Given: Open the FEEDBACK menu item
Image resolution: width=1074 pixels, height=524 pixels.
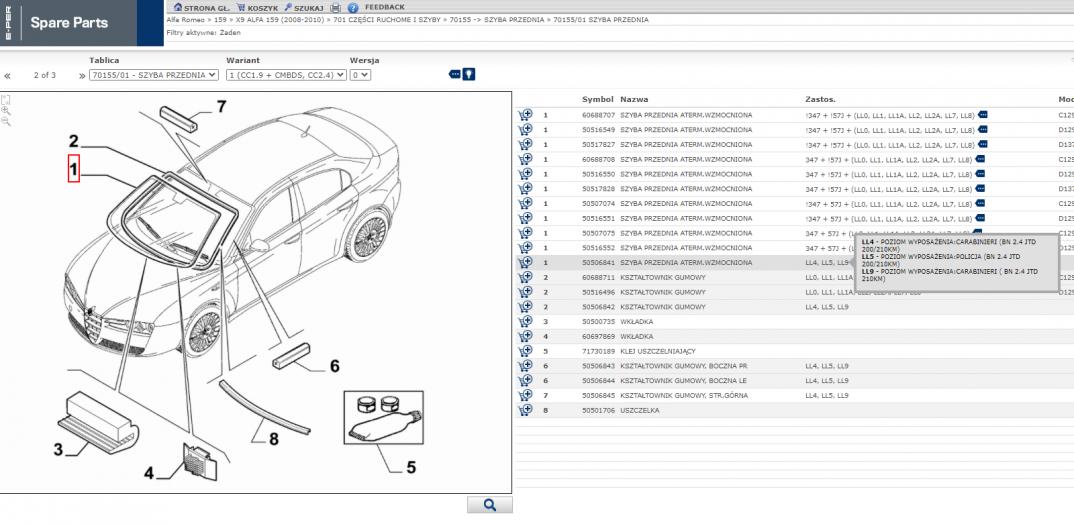Looking at the screenshot, I should [x=384, y=8].
